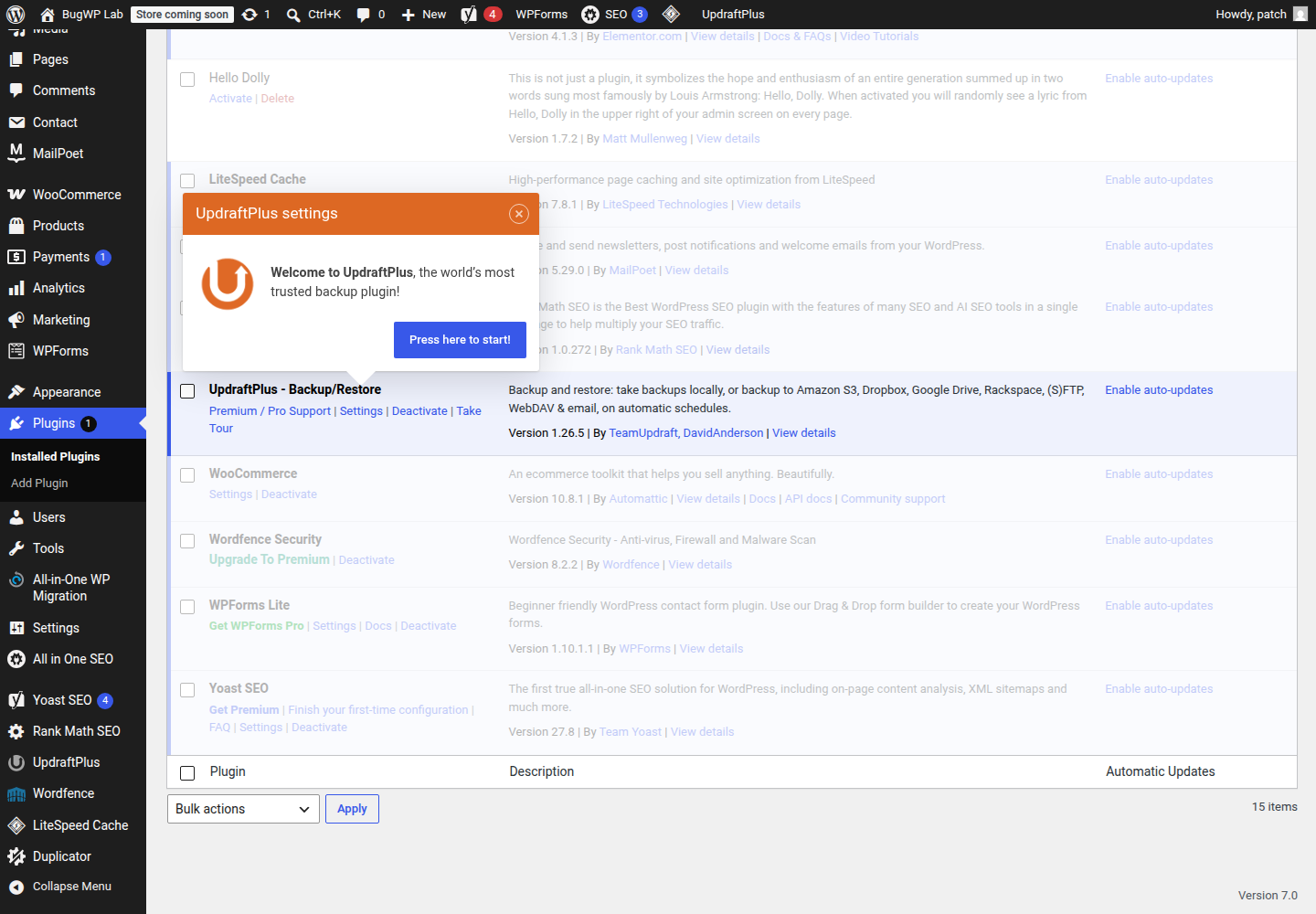Open the Wordfence sidebar icon
This screenshot has height=914, width=1316.
pyautogui.click(x=16, y=793)
